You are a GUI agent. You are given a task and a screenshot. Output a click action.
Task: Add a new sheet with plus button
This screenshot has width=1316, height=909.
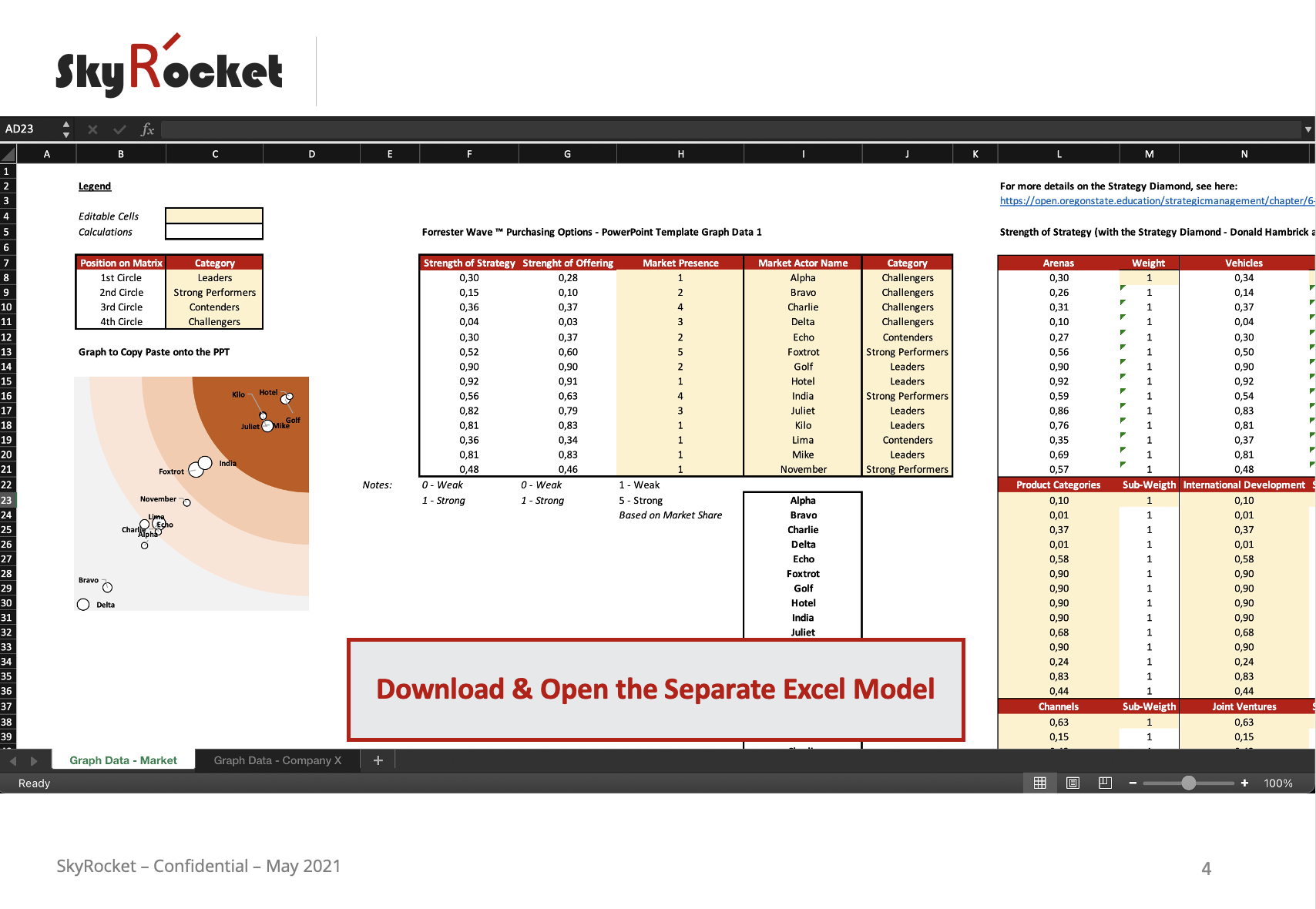(x=378, y=760)
